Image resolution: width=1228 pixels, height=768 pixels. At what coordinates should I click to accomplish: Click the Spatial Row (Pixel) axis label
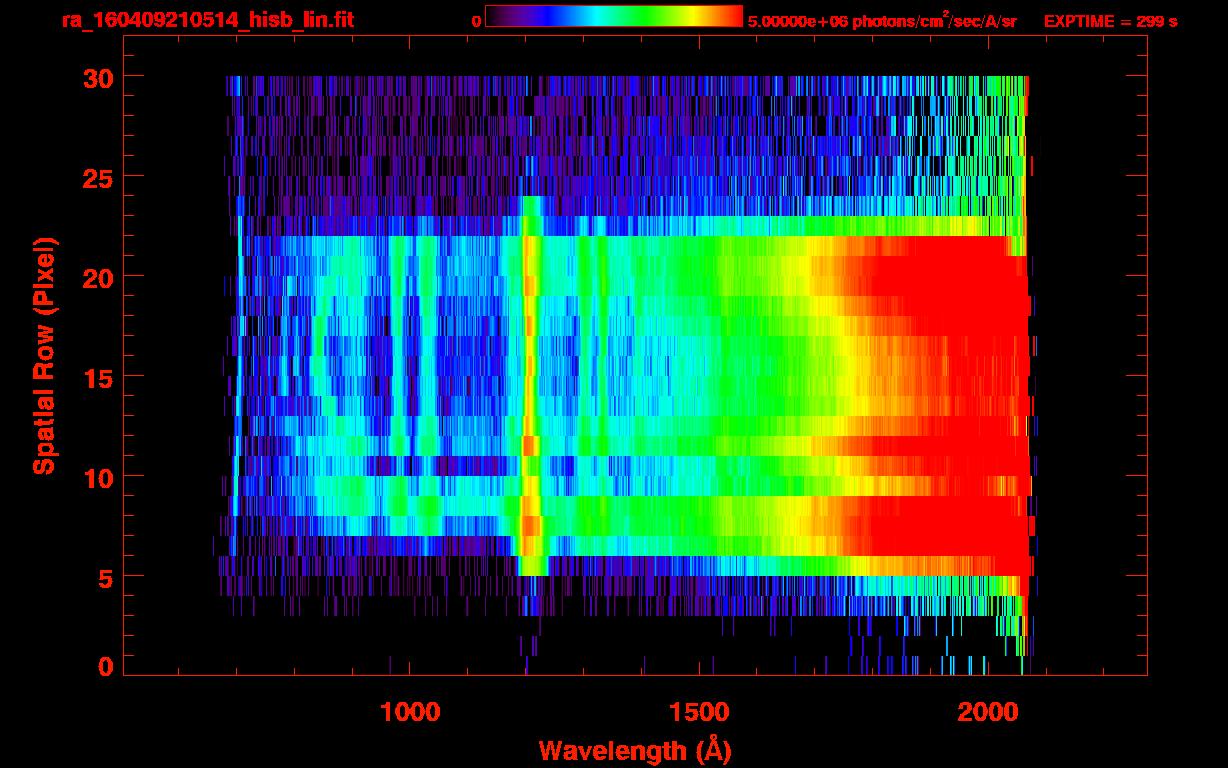click(44, 356)
